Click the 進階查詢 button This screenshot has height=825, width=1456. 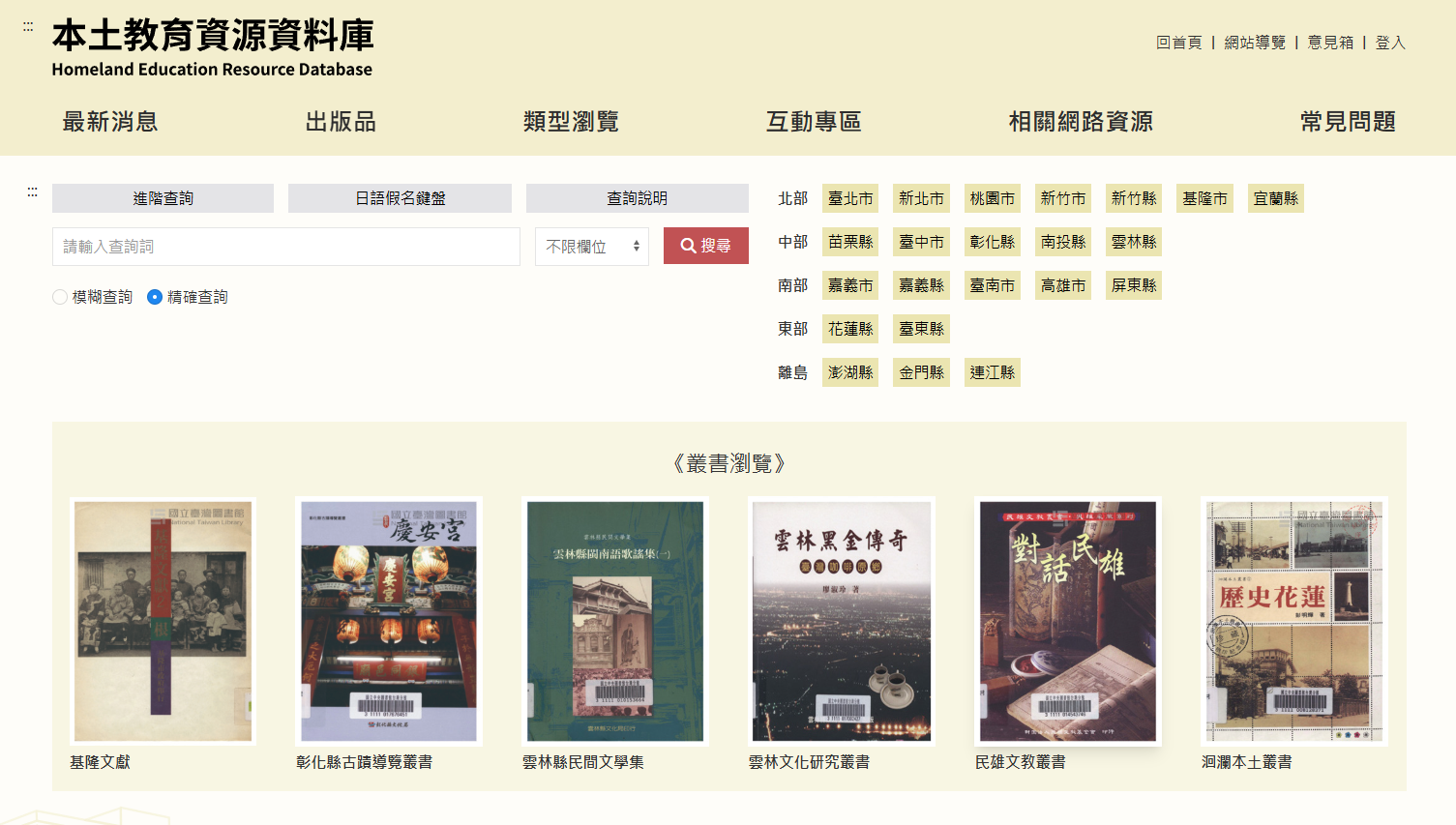pyautogui.click(x=163, y=198)
